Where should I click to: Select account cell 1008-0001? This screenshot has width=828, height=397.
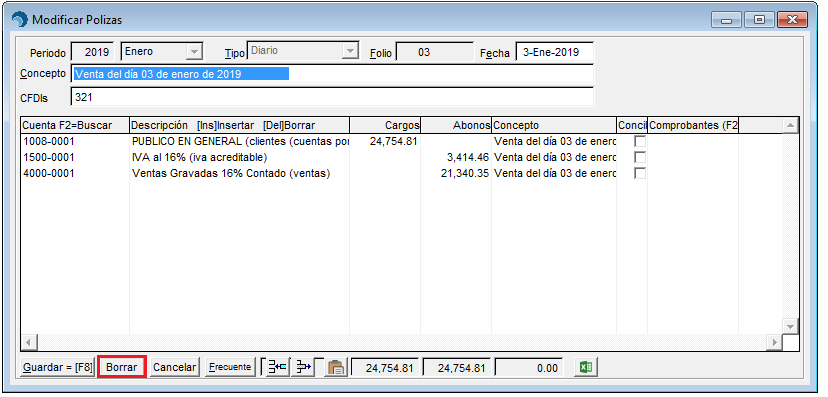[76, 141]
